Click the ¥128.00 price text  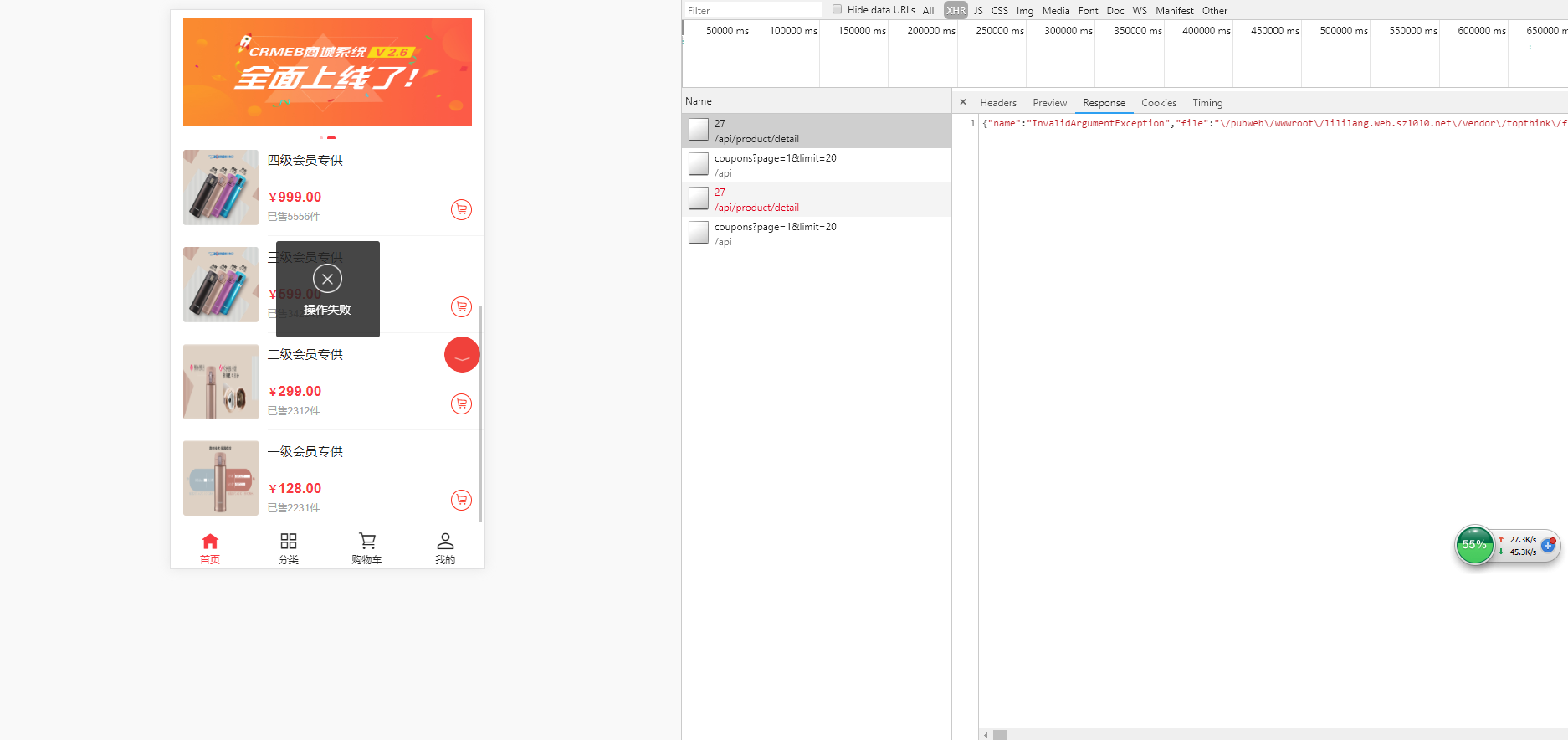[x=295, y=488]
